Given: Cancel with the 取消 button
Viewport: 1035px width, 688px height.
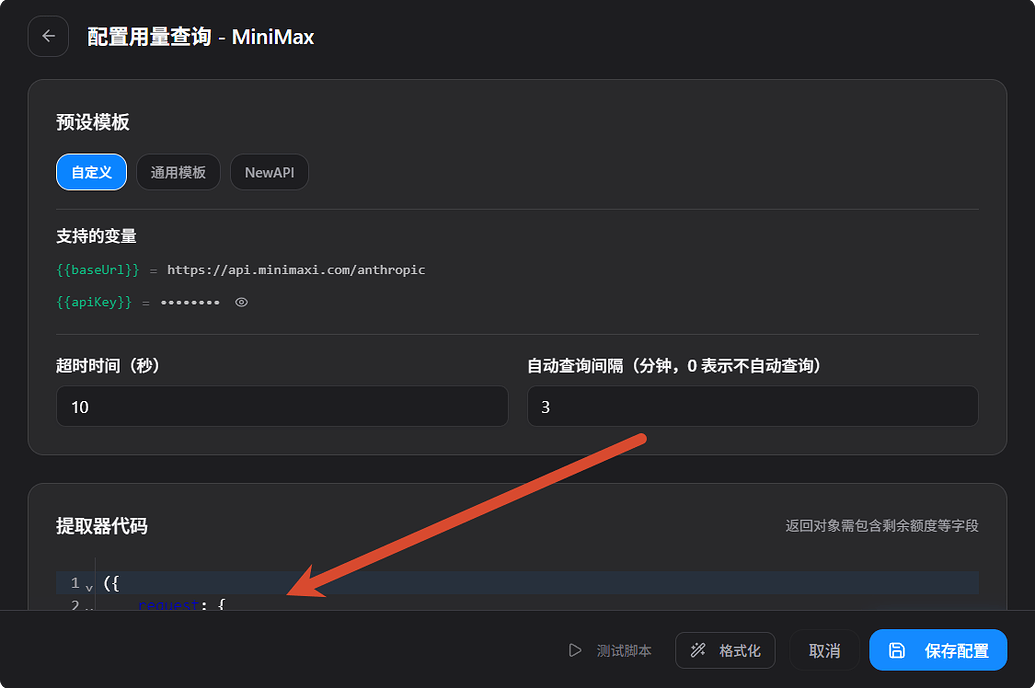Looking at the screenshot, I should tap(824, 650).
